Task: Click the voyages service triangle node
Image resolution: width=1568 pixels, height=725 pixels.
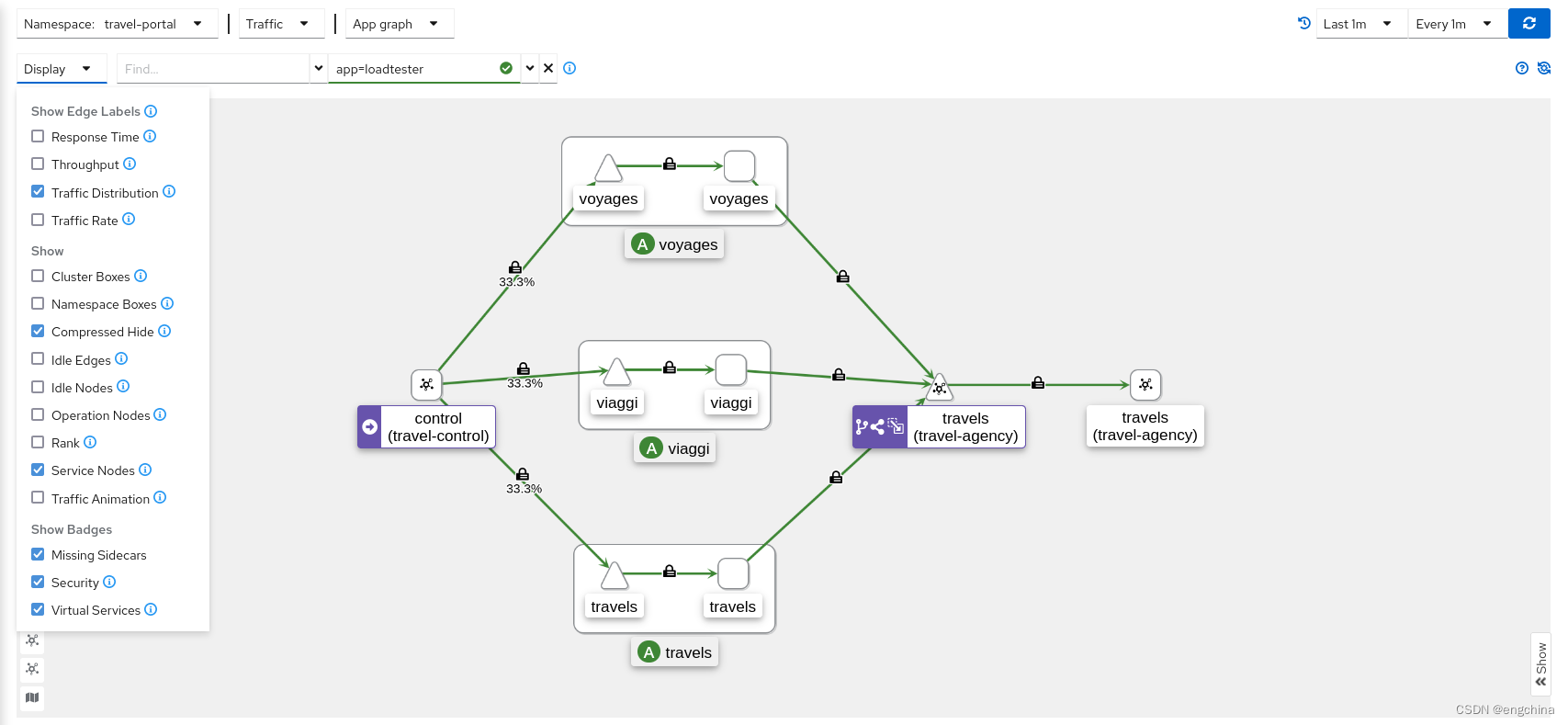Action: click(608, 168)
